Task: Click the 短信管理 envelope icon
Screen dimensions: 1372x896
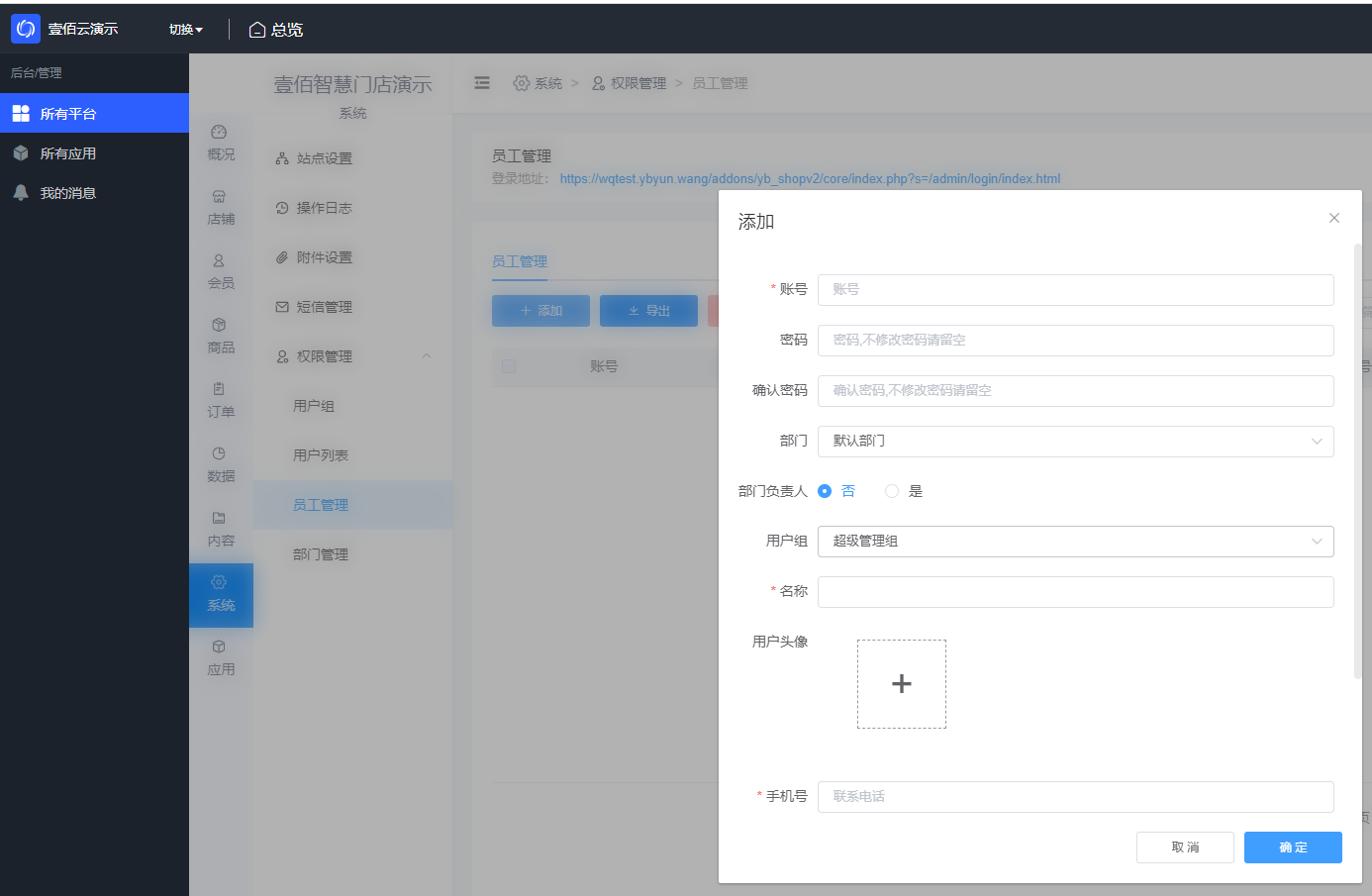Action: [x=282, y=307]
